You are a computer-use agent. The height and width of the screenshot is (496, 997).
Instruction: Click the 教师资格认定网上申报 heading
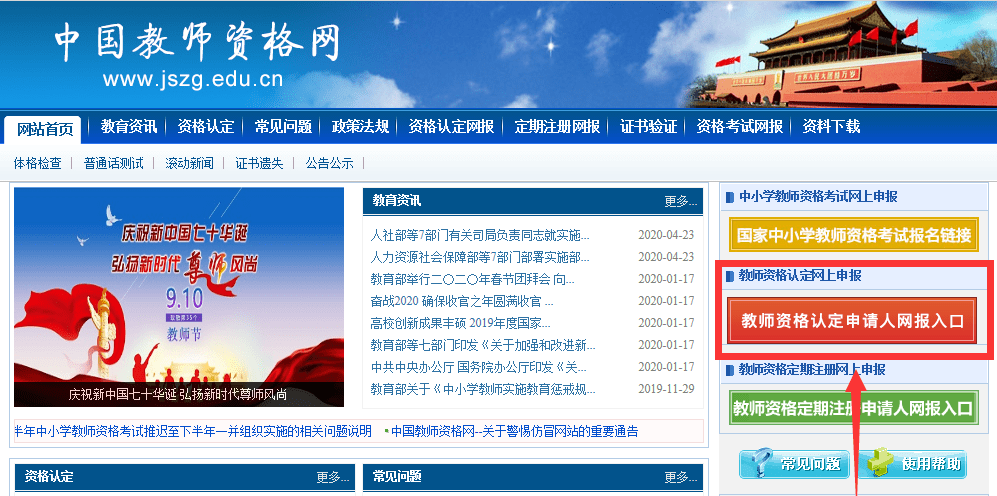click(800, 275)
